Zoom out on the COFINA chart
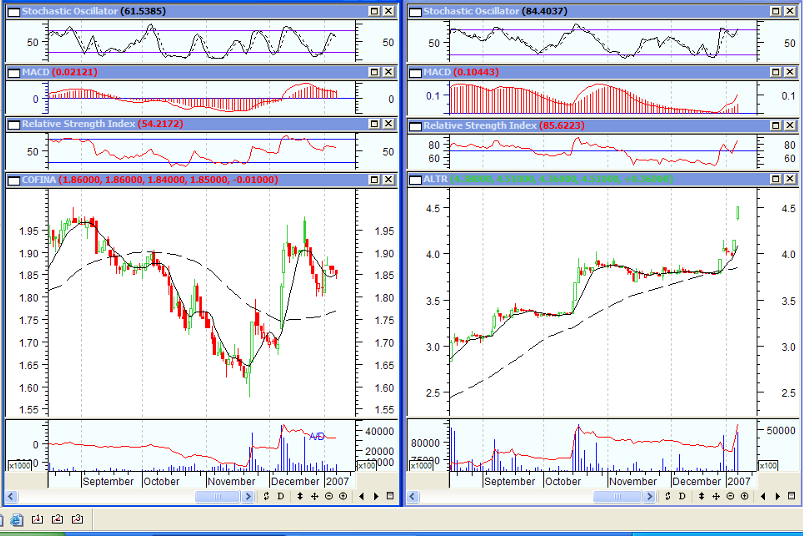Viewport: 803px width, 536px height. pyautogui.click(x=329, y=496)
